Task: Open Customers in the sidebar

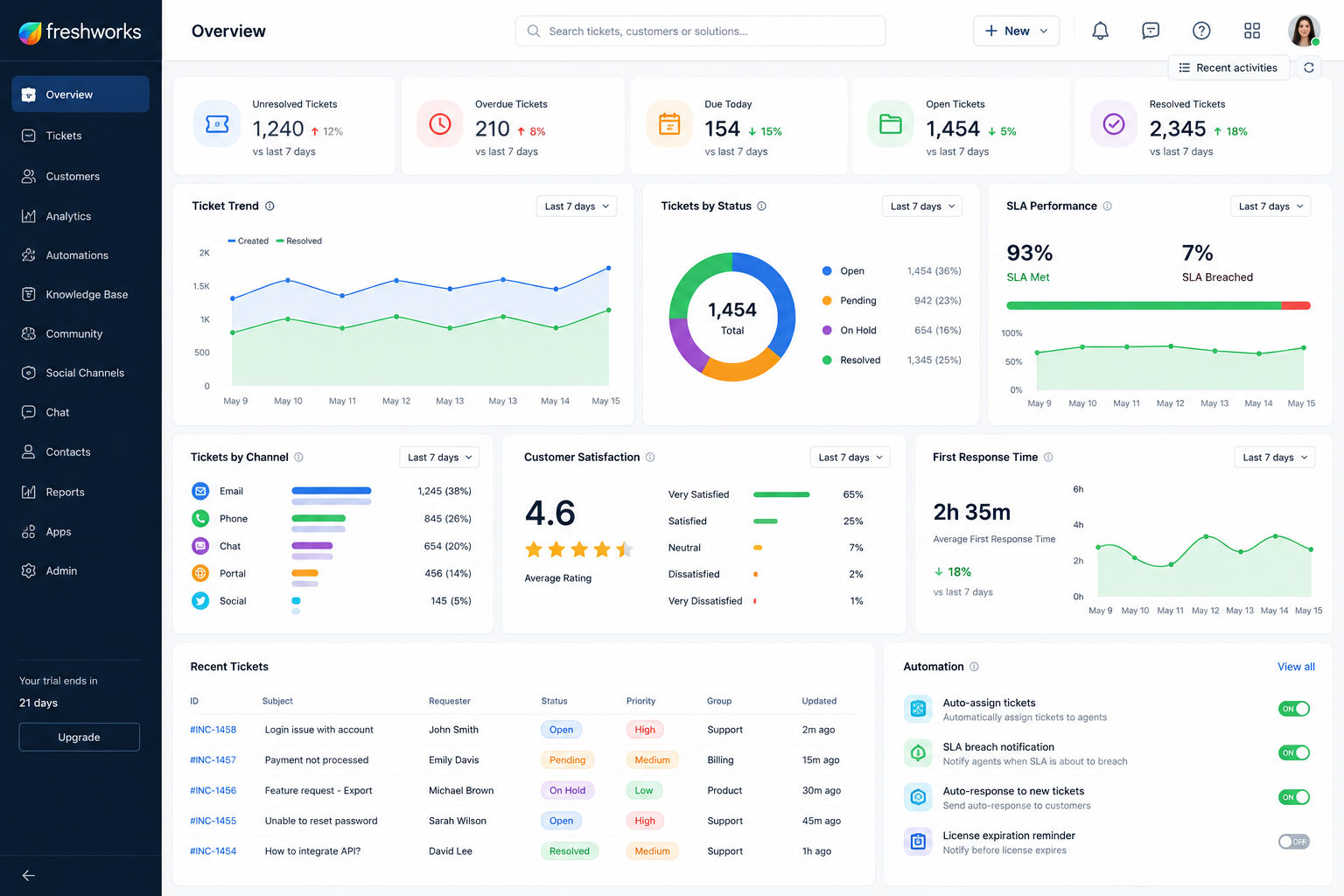Action: pyautogui.click(x=80, y=176)
